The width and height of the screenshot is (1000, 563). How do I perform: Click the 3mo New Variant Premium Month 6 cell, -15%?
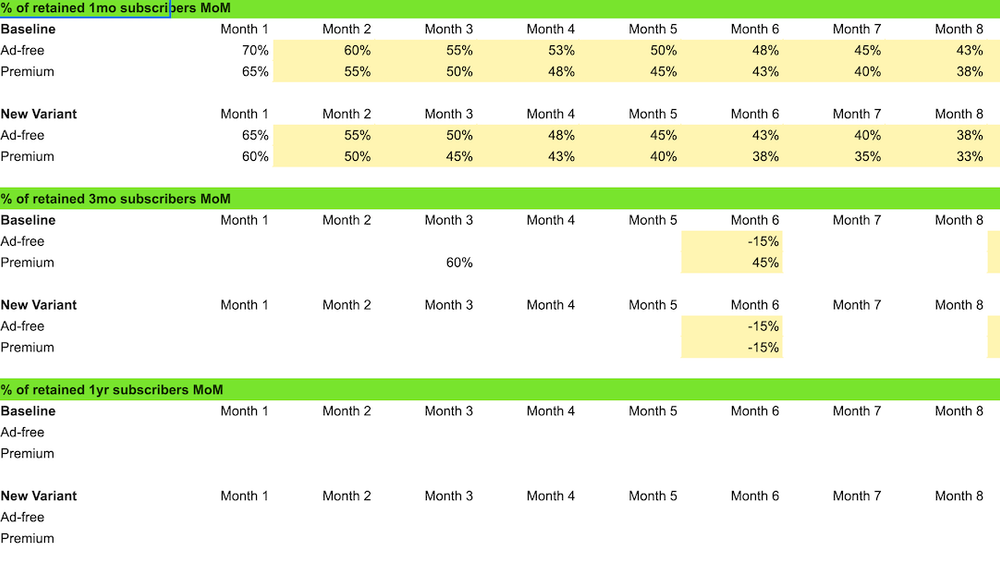pos(732,347)
